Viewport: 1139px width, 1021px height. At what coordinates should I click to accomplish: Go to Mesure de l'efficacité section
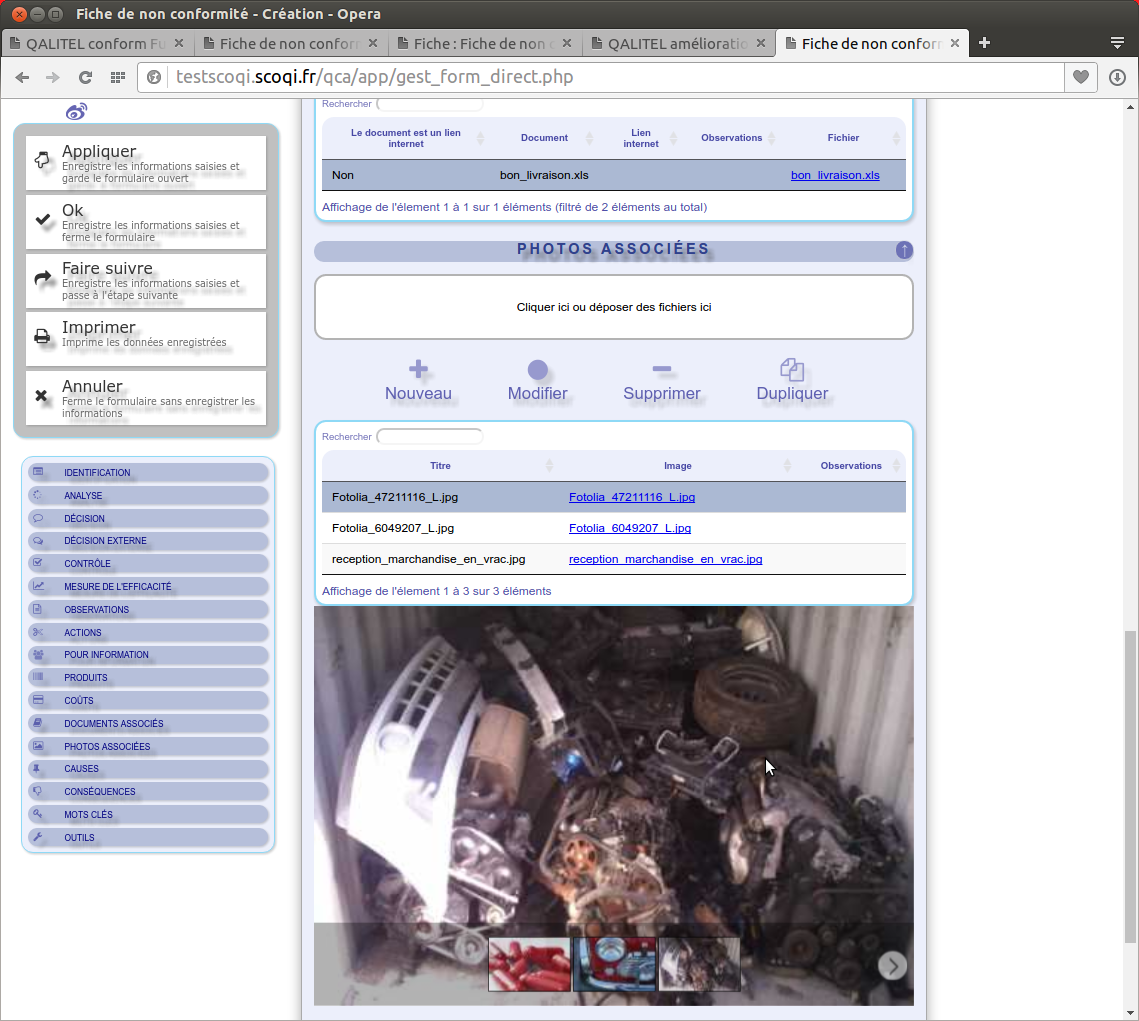coord(148,587)
